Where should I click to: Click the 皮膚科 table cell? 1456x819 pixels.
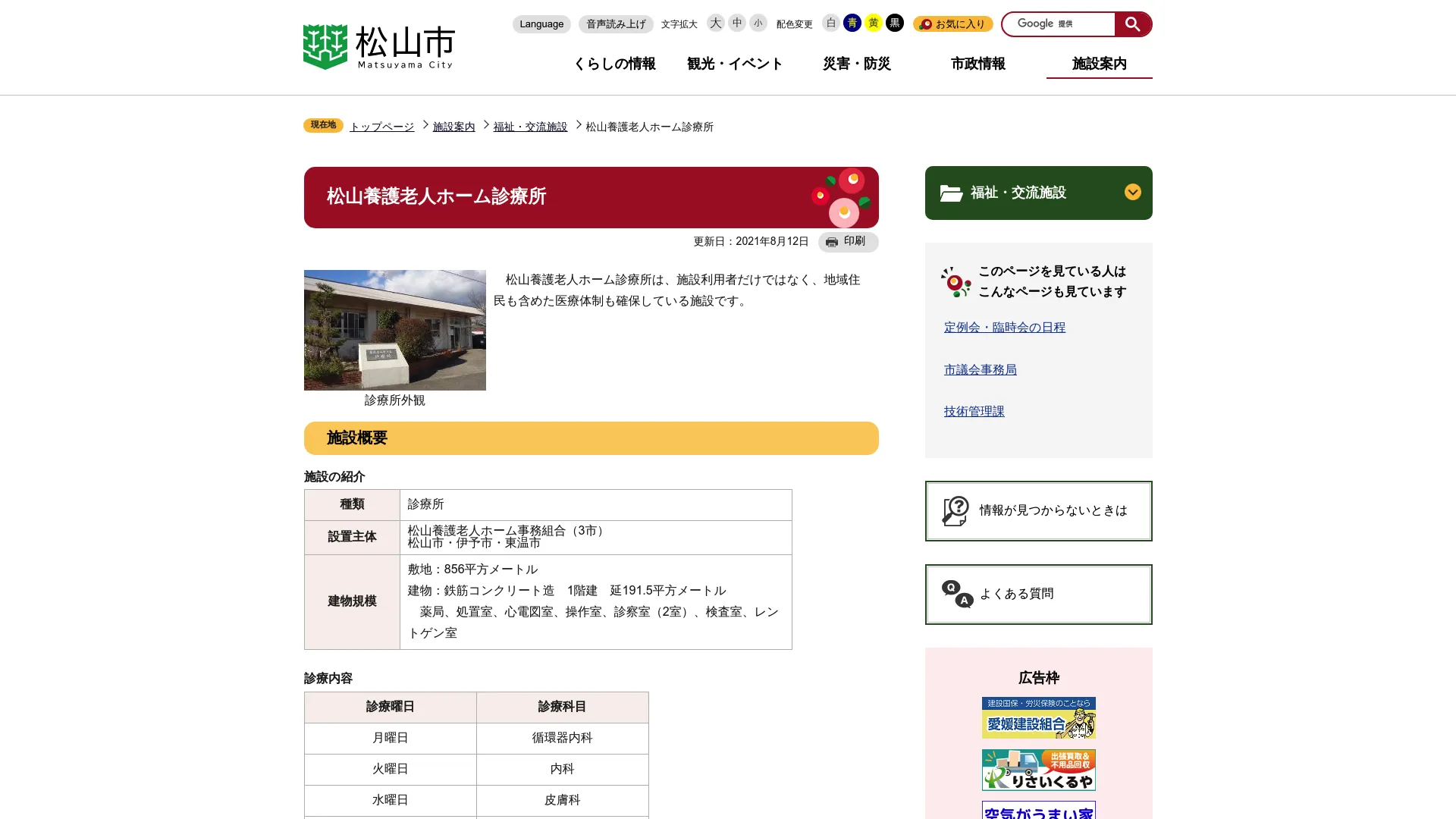[562, 800]
